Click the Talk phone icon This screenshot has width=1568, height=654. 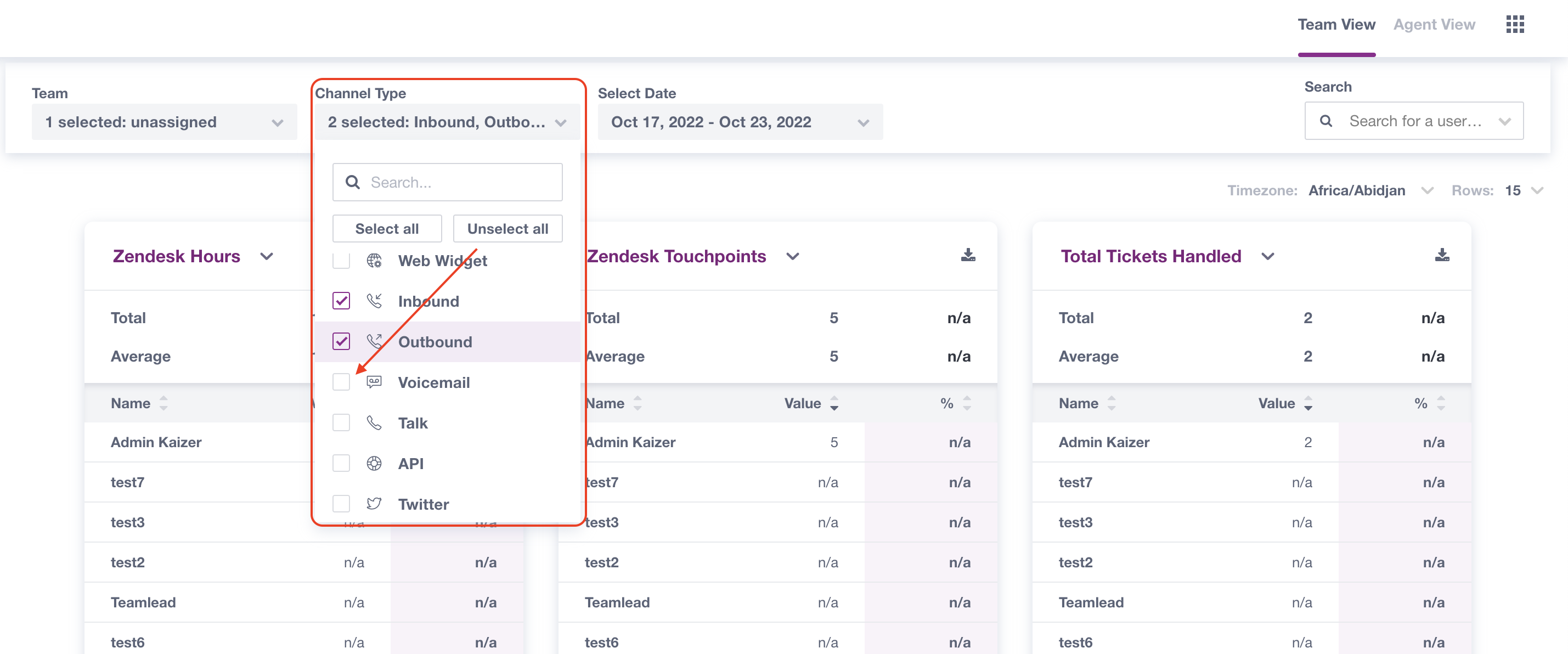coord(374,422)
